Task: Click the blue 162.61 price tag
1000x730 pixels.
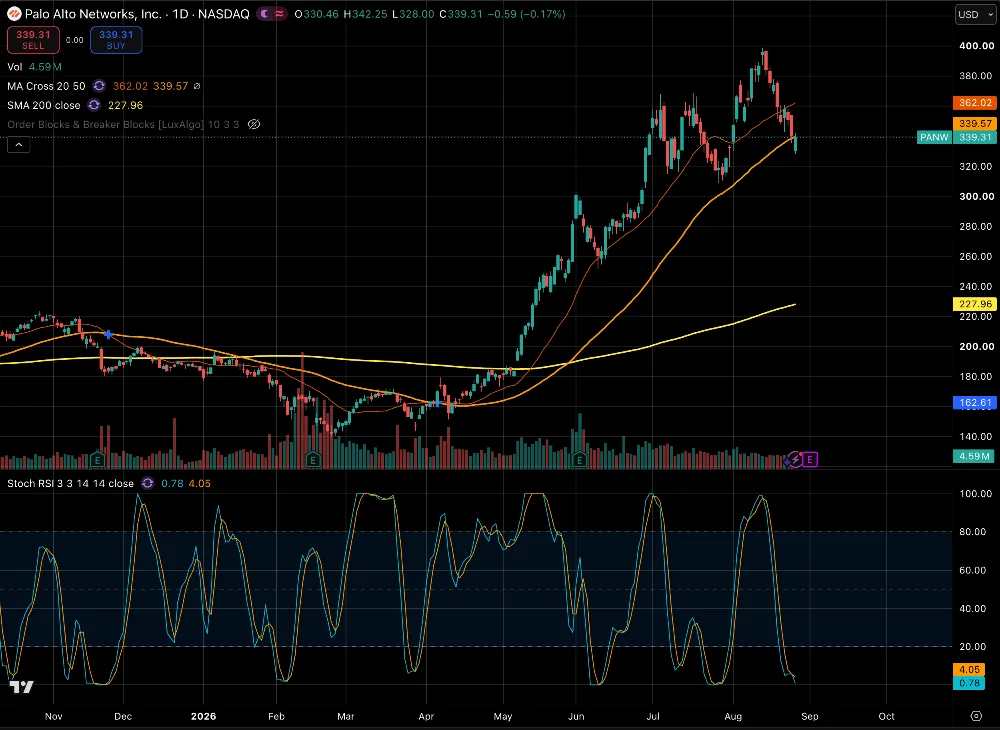Action: click(x=974, y=402)
